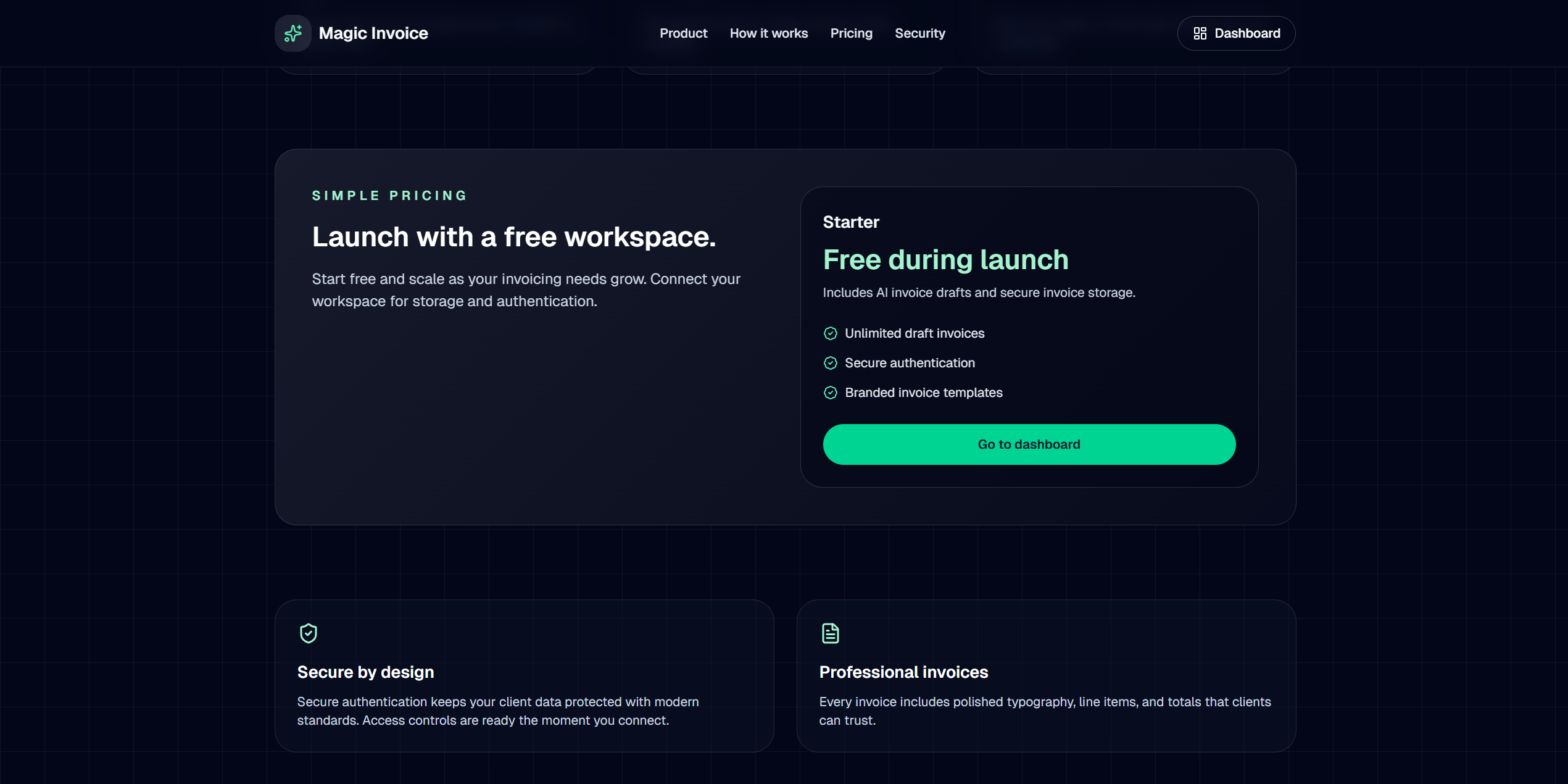
Task: Click checkmark icon beside Unlimited draft invoices
Action: pos(830,333)
